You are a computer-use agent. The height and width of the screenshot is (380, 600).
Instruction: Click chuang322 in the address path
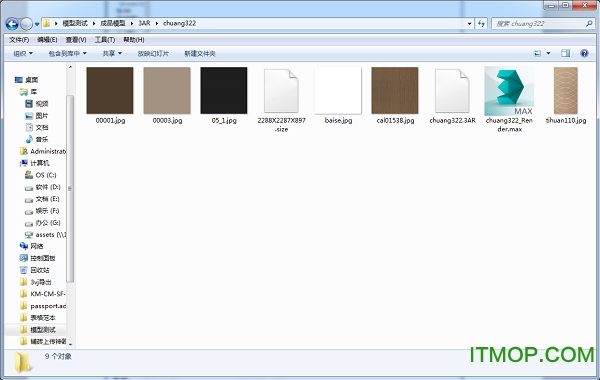pyautogui.click(x=179, y=23)
